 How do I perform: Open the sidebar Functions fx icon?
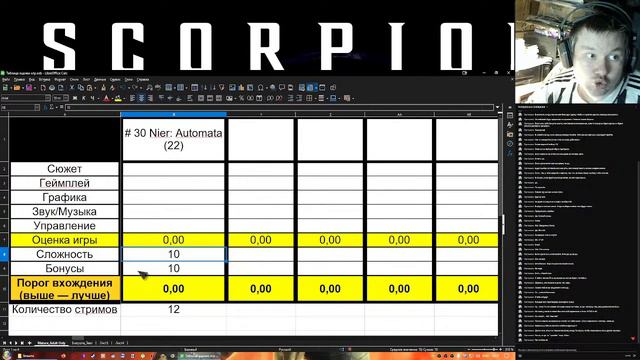coord(510,153)
